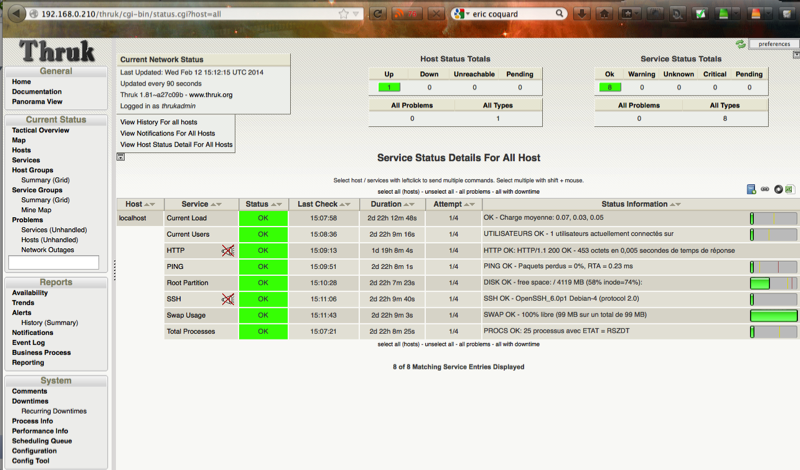The width and height of the screenshot is (800, 470).
Task: Click the Swap Usage performance bar
Action: [773, 315]
